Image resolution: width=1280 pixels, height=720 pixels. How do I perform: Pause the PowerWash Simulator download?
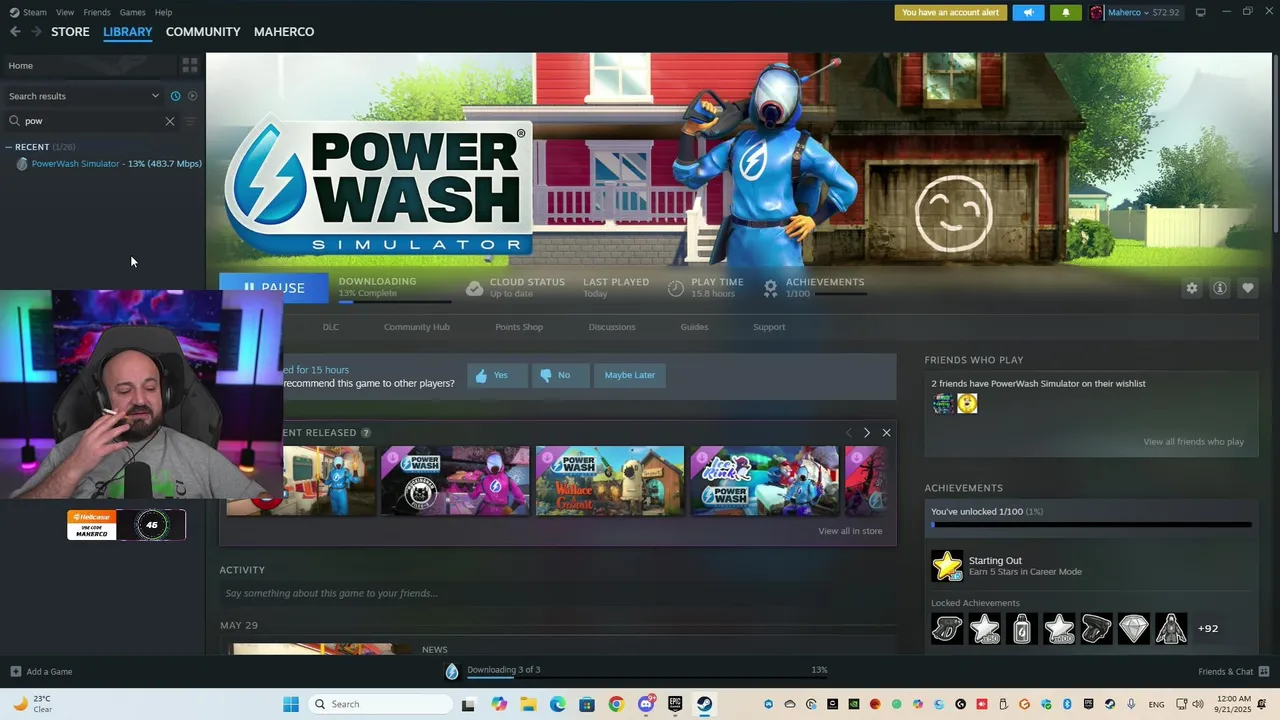tap(274, 288)
